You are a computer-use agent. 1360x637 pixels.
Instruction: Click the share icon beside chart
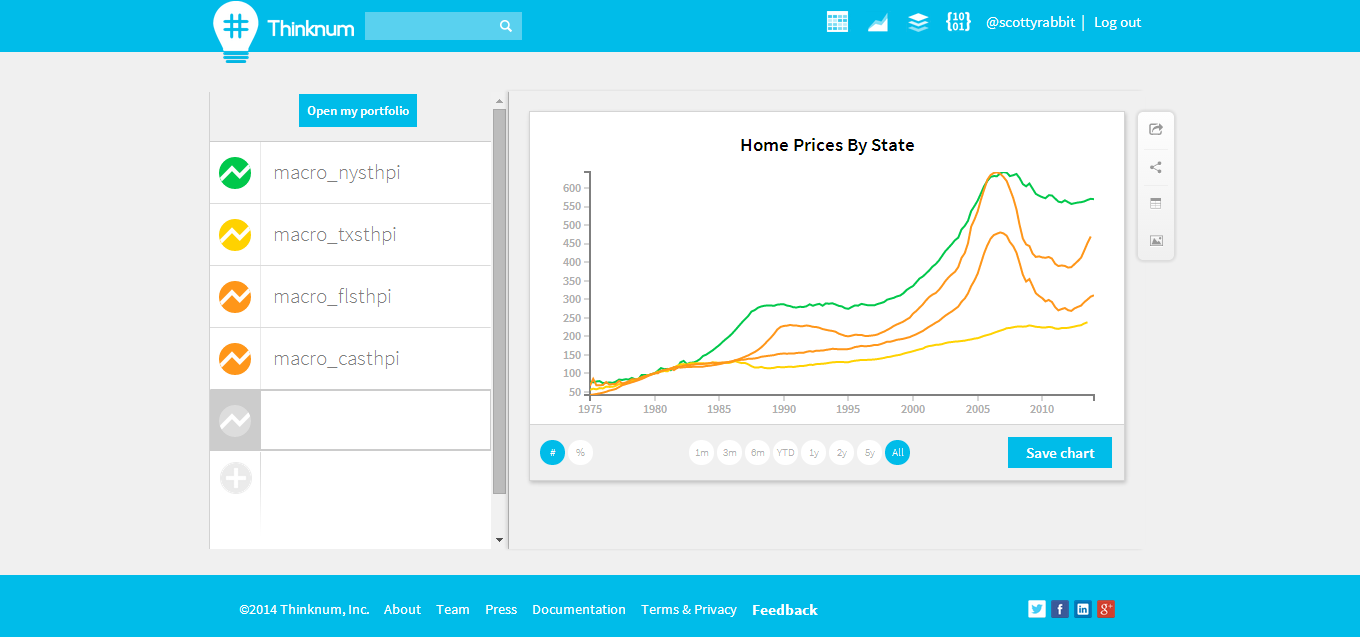pos(1156,167)
